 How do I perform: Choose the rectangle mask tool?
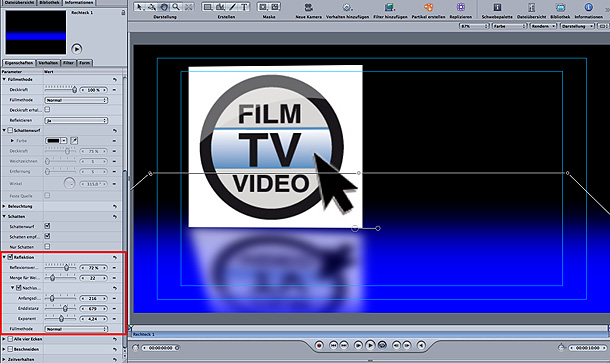[263, 7]
